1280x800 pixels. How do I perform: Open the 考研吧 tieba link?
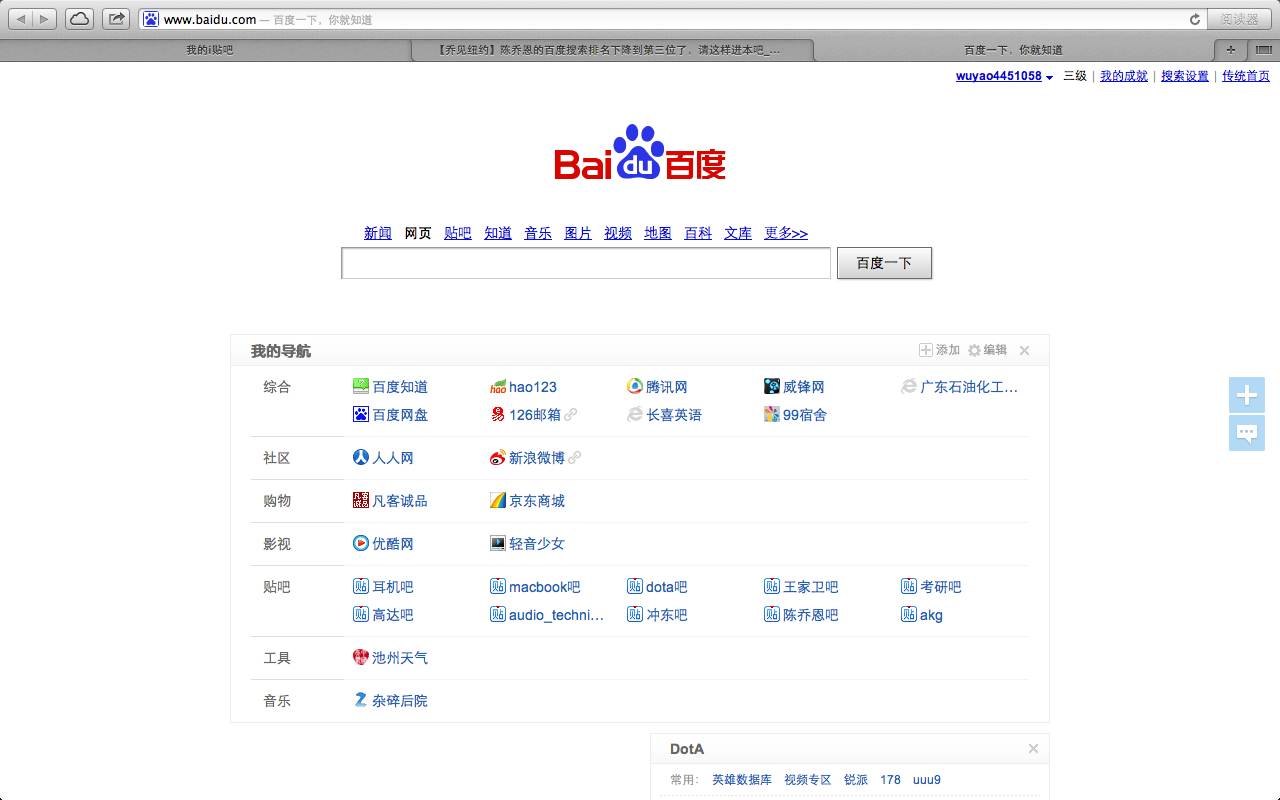941,587
